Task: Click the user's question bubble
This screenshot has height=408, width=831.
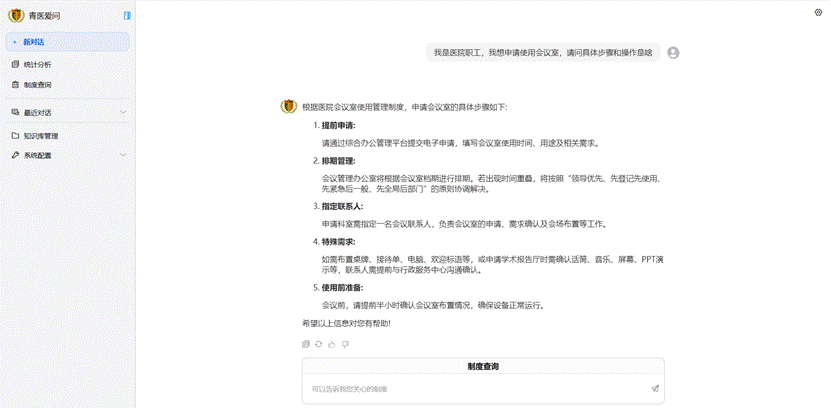Action: coord(542,53)
